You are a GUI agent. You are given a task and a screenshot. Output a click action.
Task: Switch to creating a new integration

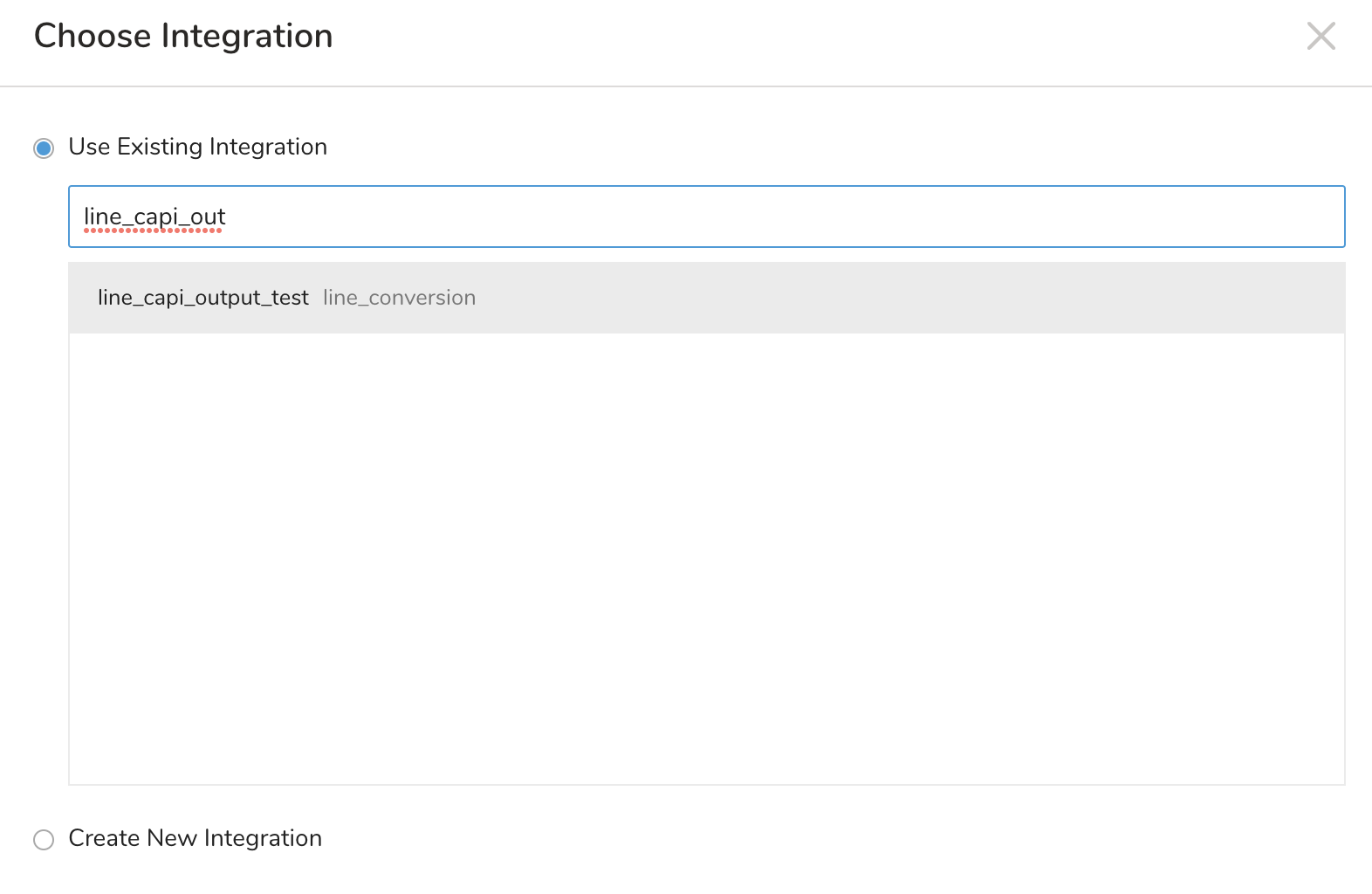click(44, 839)
